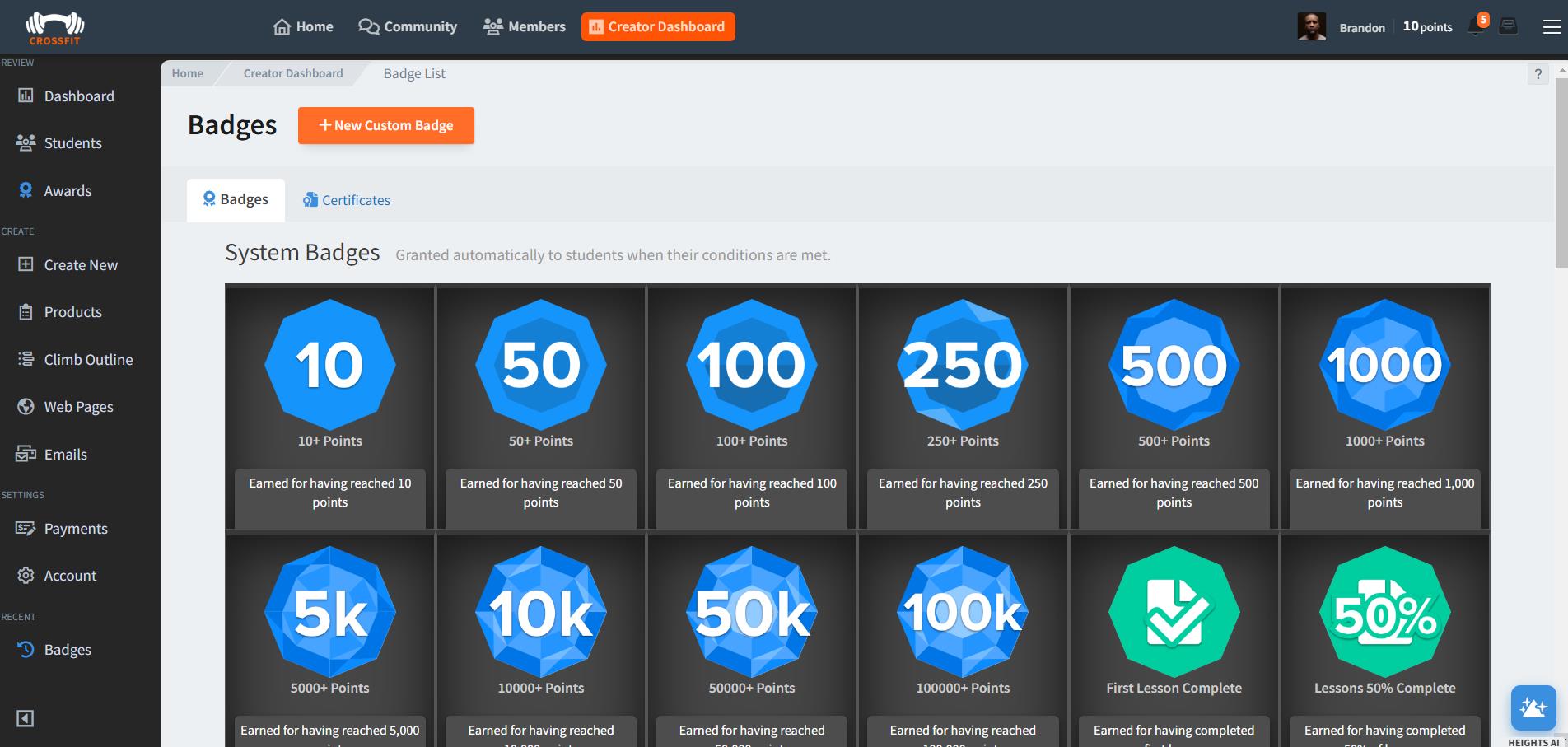Click the 50k points badge icon
1568x747 pixels.
pyautogui.click(x=752, y=612)
